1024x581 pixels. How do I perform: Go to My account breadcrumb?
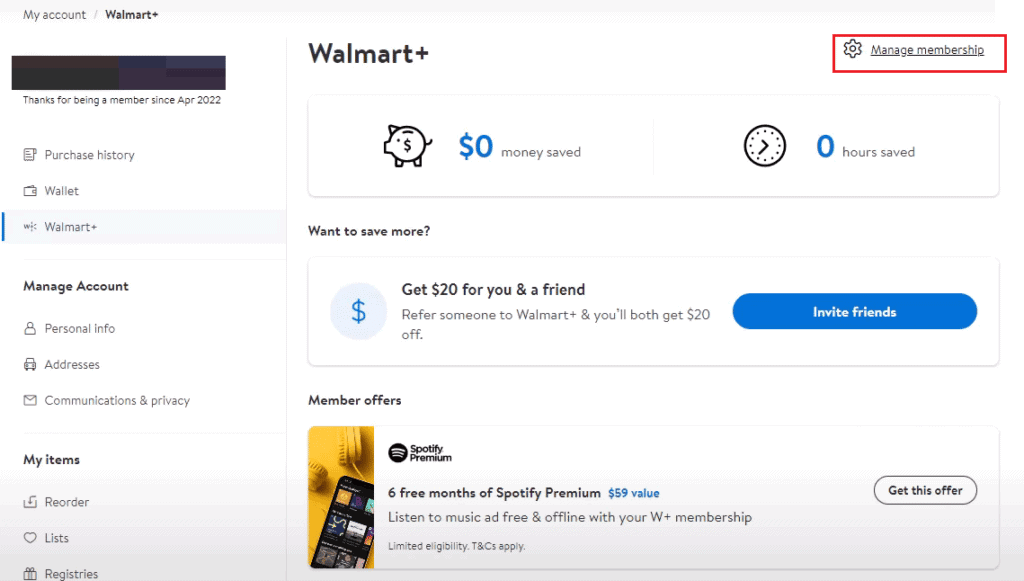(x=55, y=15)
